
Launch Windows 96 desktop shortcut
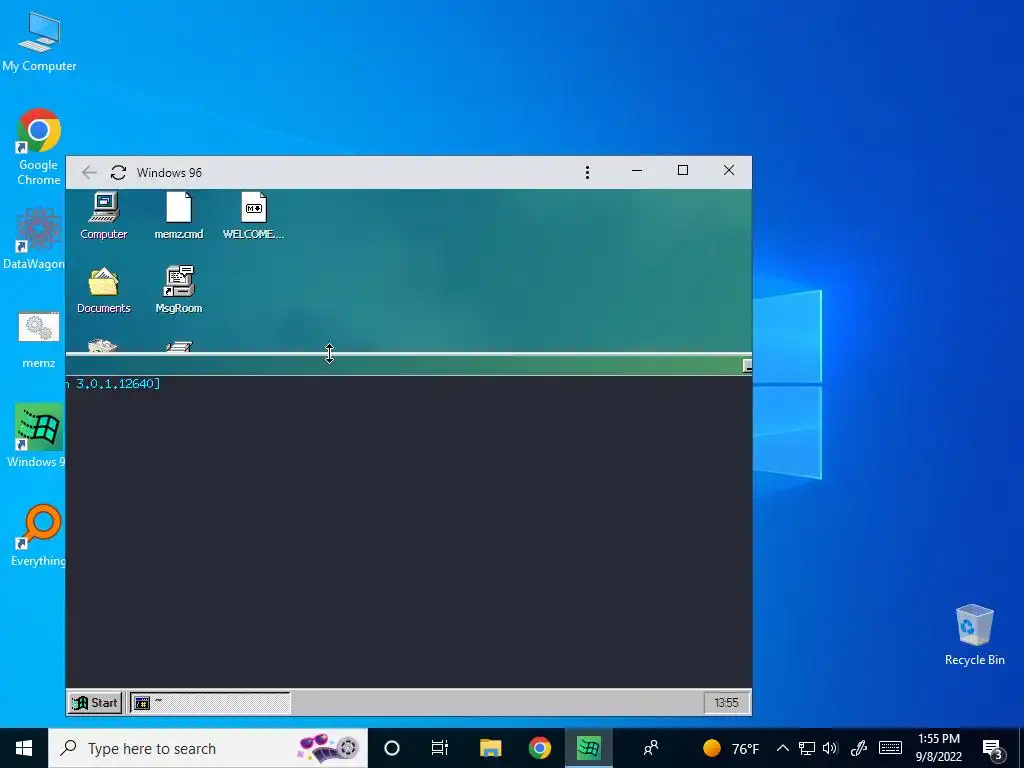point(38,435)
